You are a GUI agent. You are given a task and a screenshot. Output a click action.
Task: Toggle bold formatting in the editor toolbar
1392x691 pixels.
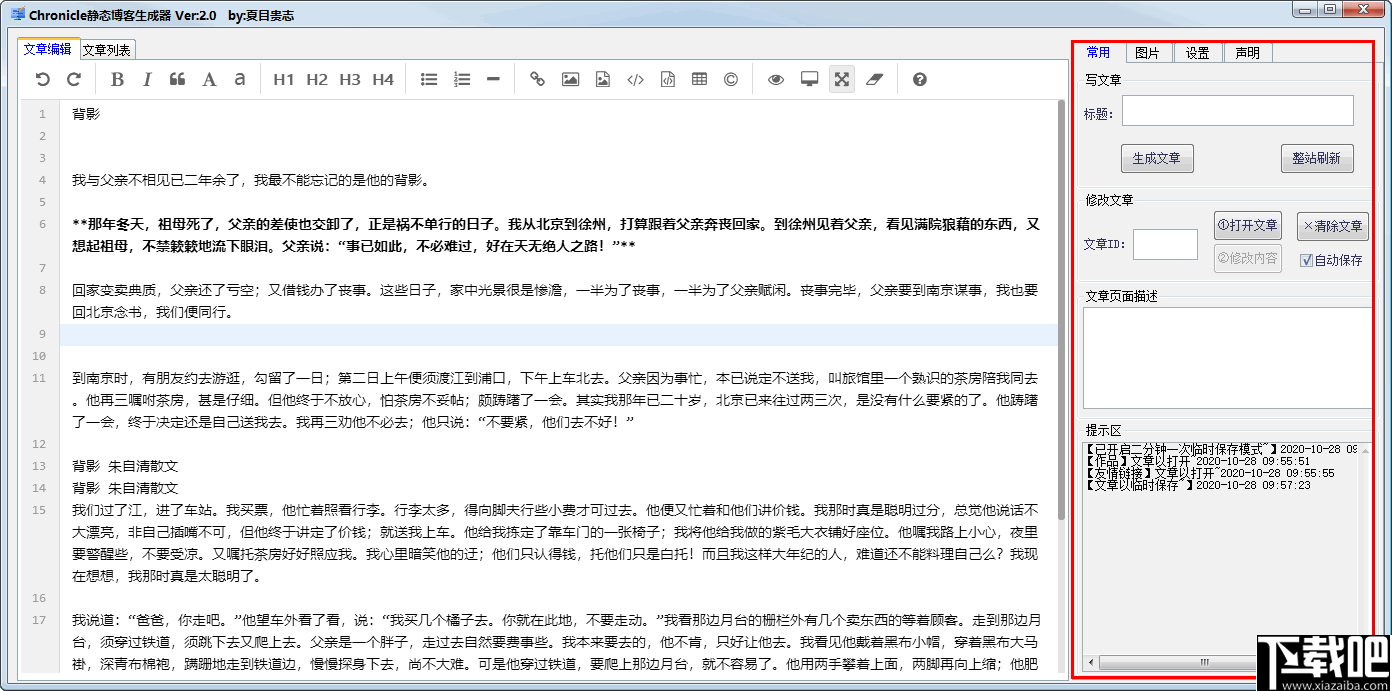tap(116, 79)
